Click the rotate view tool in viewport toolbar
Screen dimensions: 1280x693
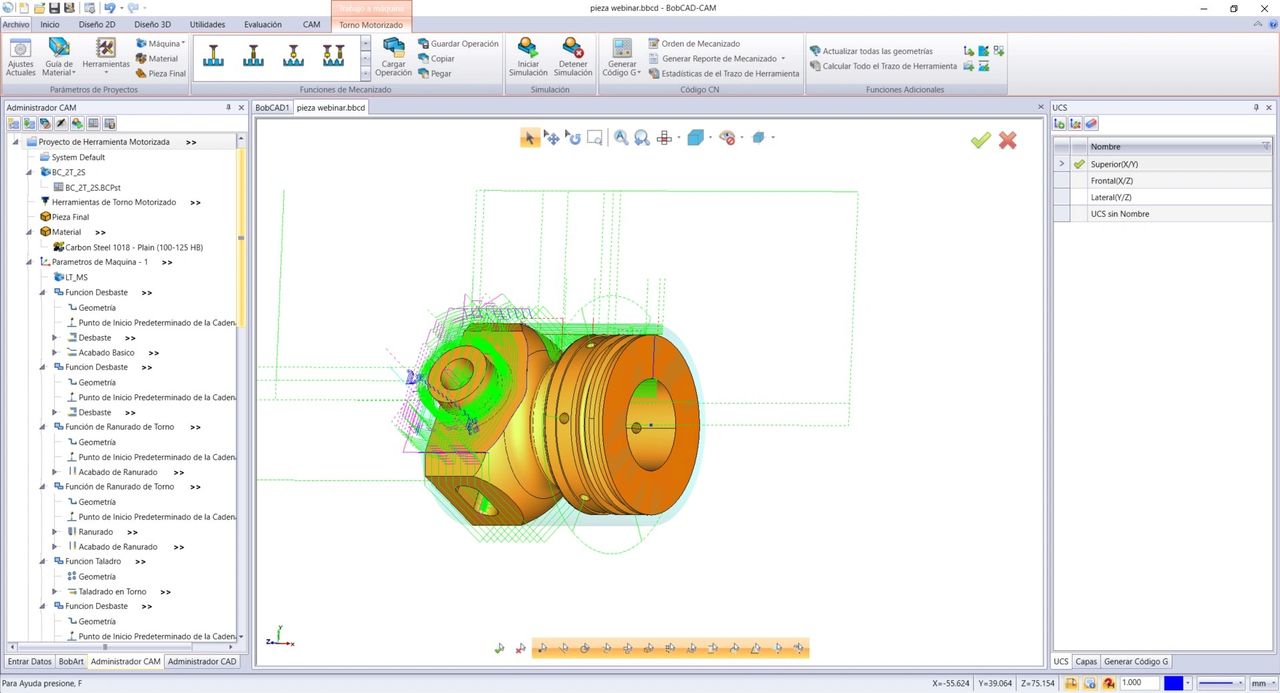tap(573, 138)
